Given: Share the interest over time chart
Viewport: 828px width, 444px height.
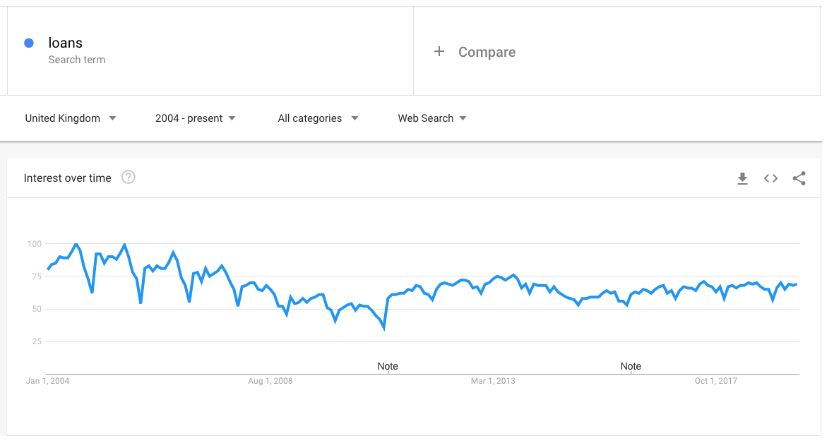Looking at the screenshot, I should click(x=799, y=178).
